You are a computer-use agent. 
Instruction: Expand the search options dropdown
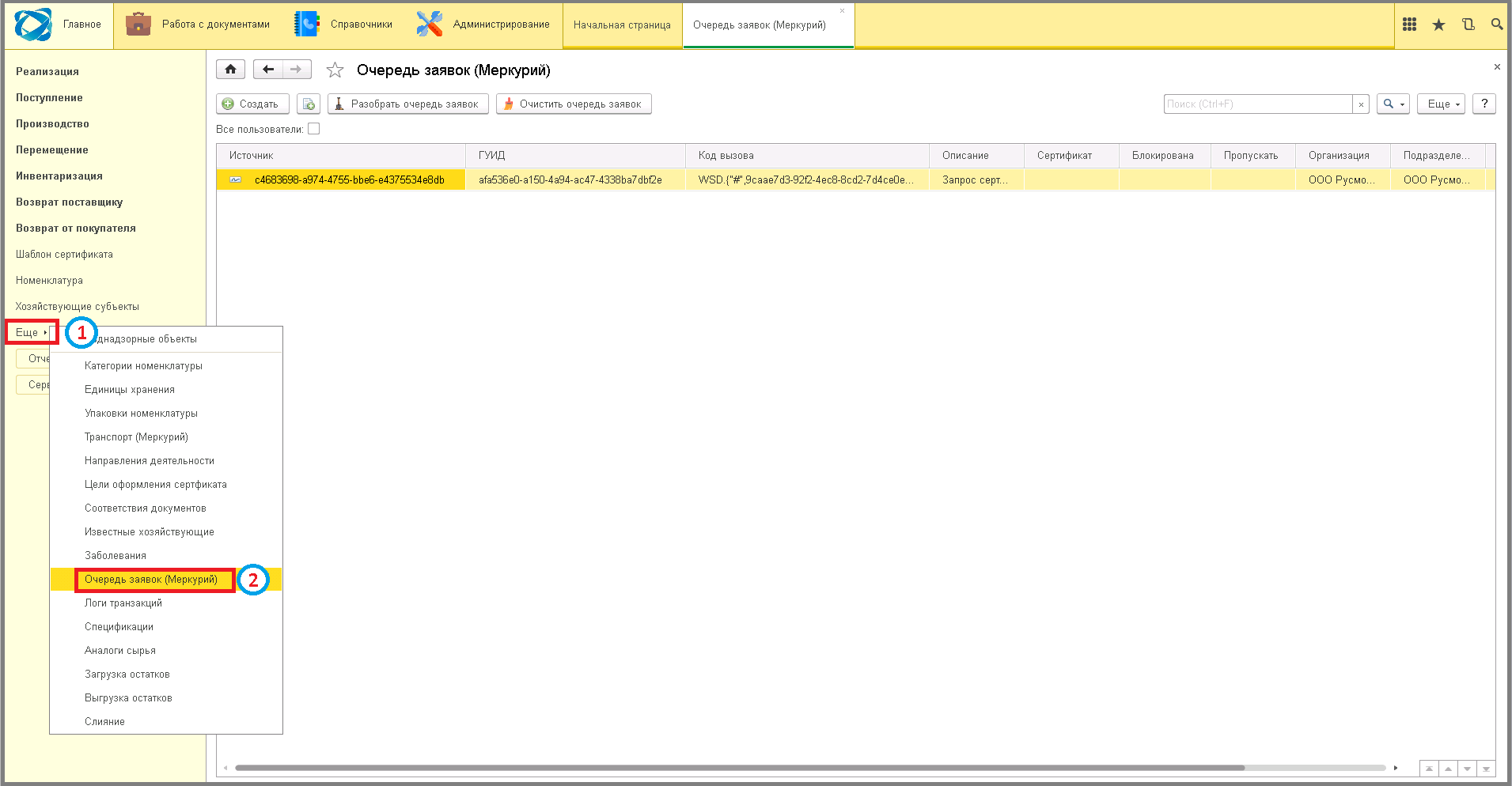point(1393,104)
